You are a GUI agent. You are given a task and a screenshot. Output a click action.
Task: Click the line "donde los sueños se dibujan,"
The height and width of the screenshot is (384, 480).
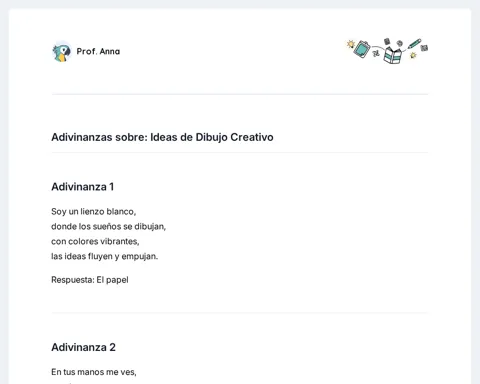[x=109, y=226]
